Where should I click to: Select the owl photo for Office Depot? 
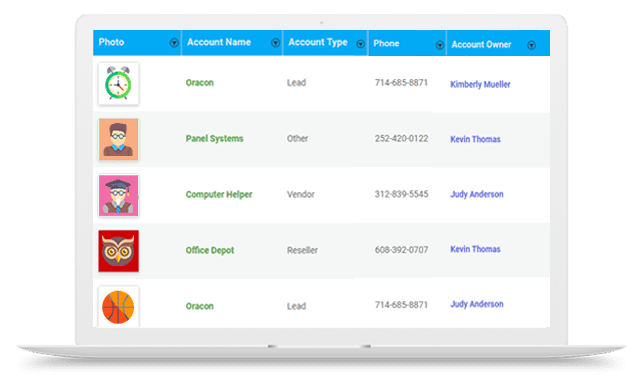tap(119, 251)
